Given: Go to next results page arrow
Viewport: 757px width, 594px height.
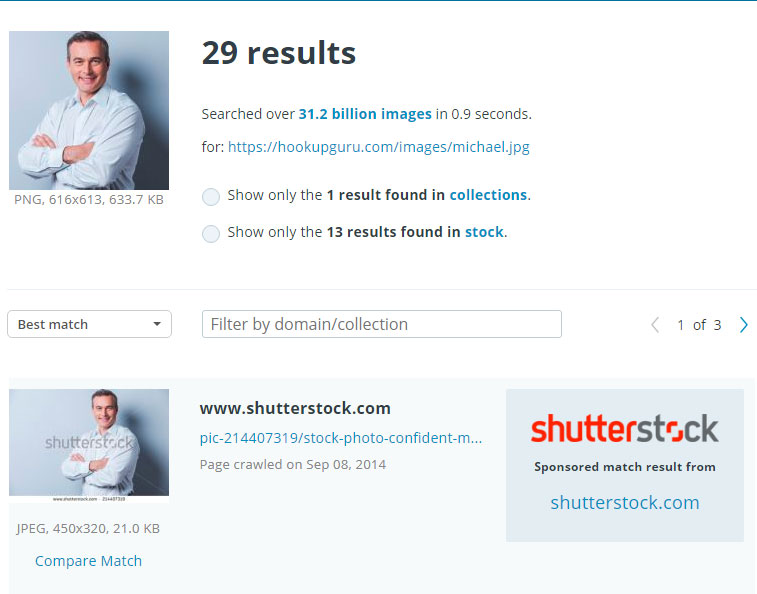Looking at the screenshot, I should click(743, 325).
